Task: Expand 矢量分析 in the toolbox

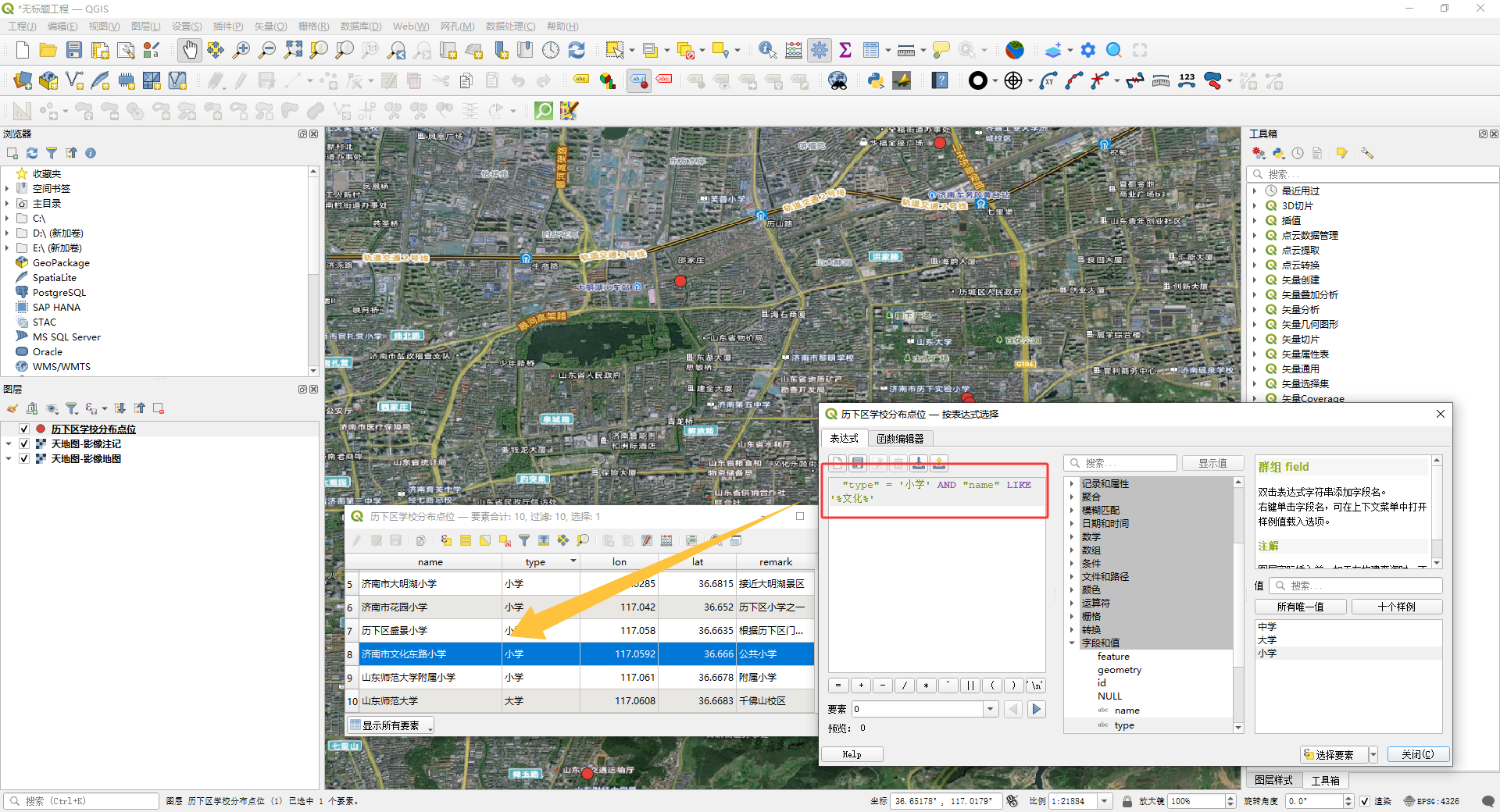Action: (x=1255, y=310)
